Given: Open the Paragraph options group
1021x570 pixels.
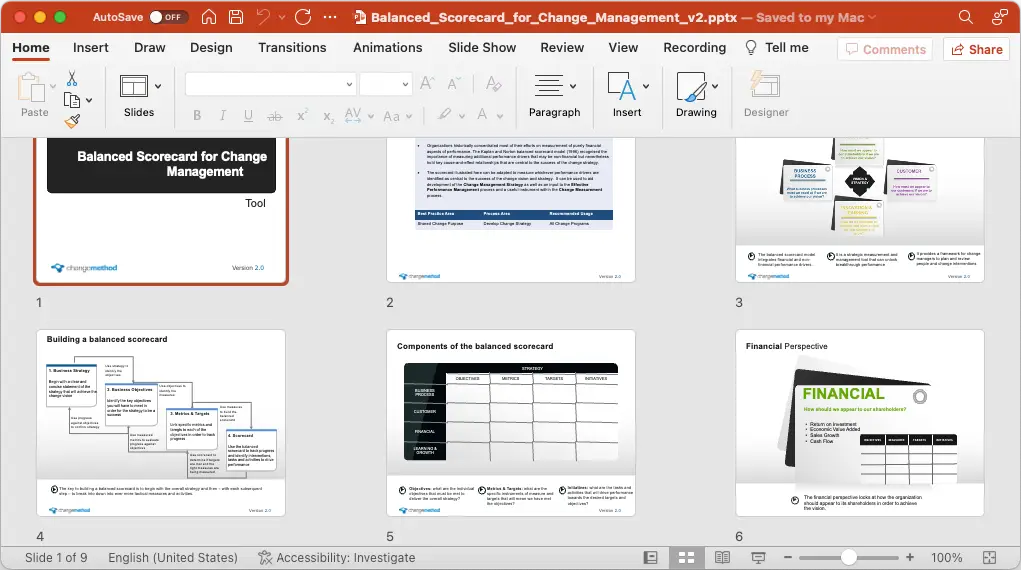Looking at the screenshot, I should coord(555,94).
